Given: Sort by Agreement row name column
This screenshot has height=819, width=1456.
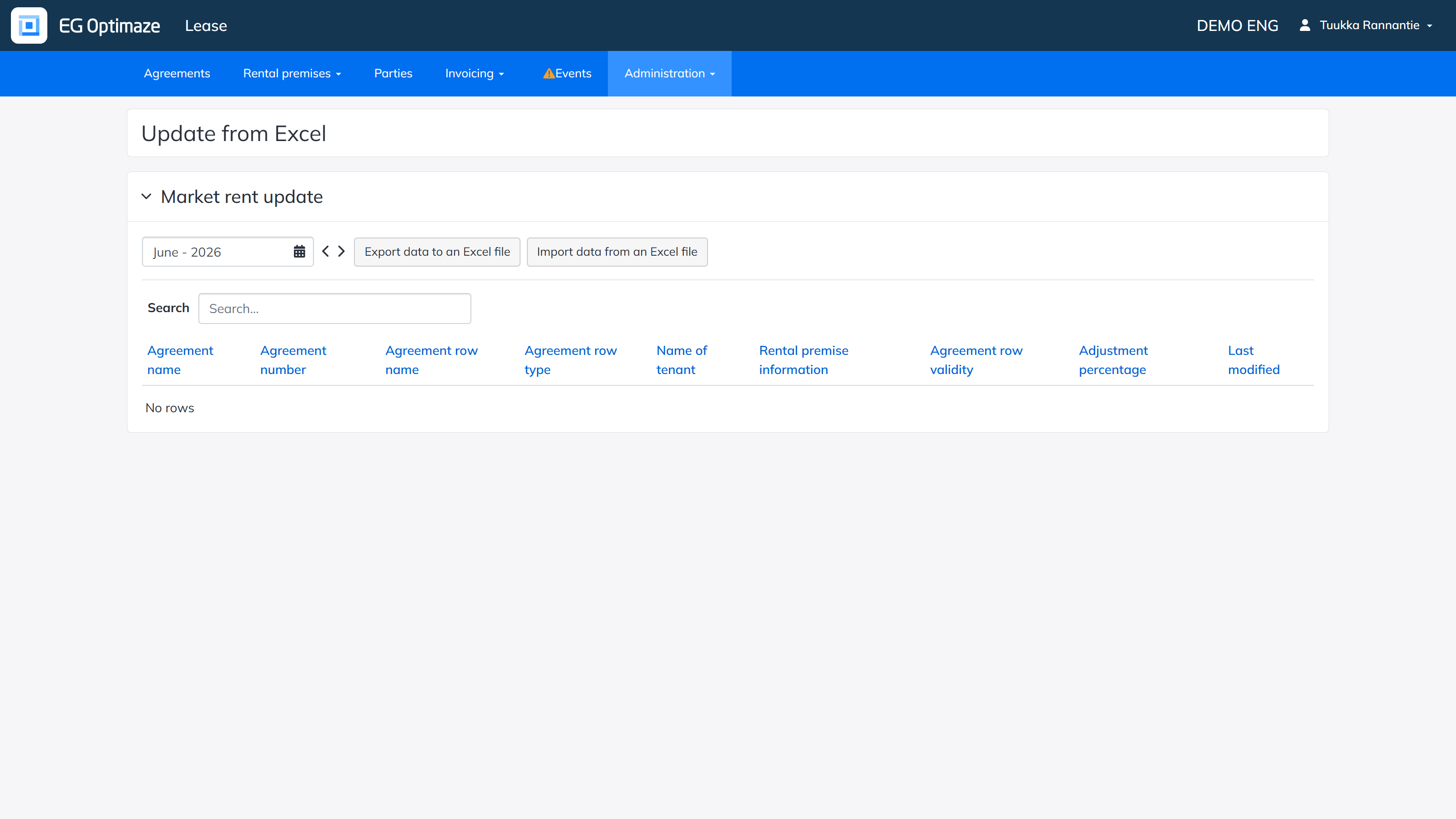Looking at the screenshot, I should click(431, 359).
